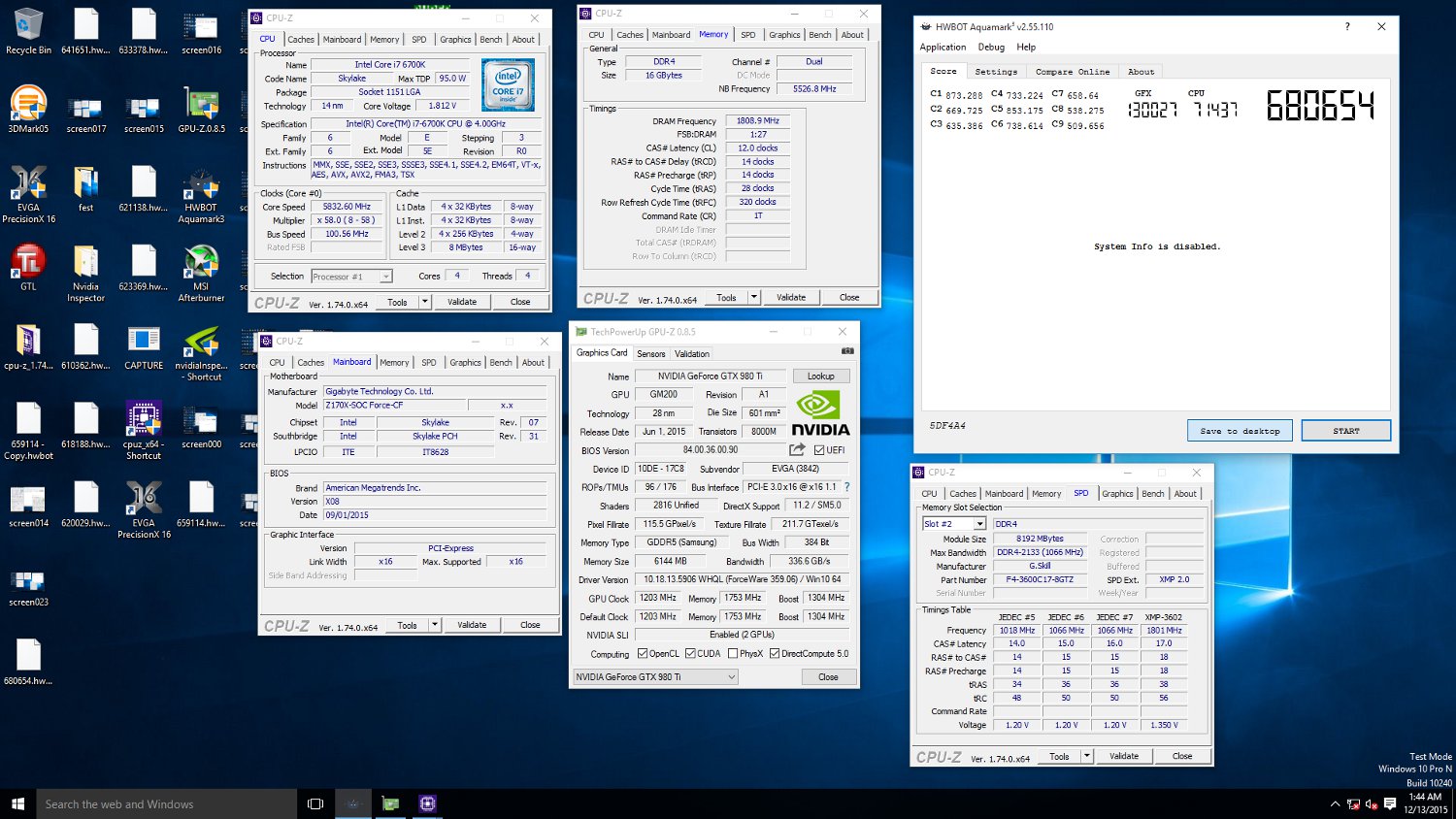Show hidden system tray icons
Image resolution: width=1456 pixels, height=819 pixels.
(x=1335, y=803)
